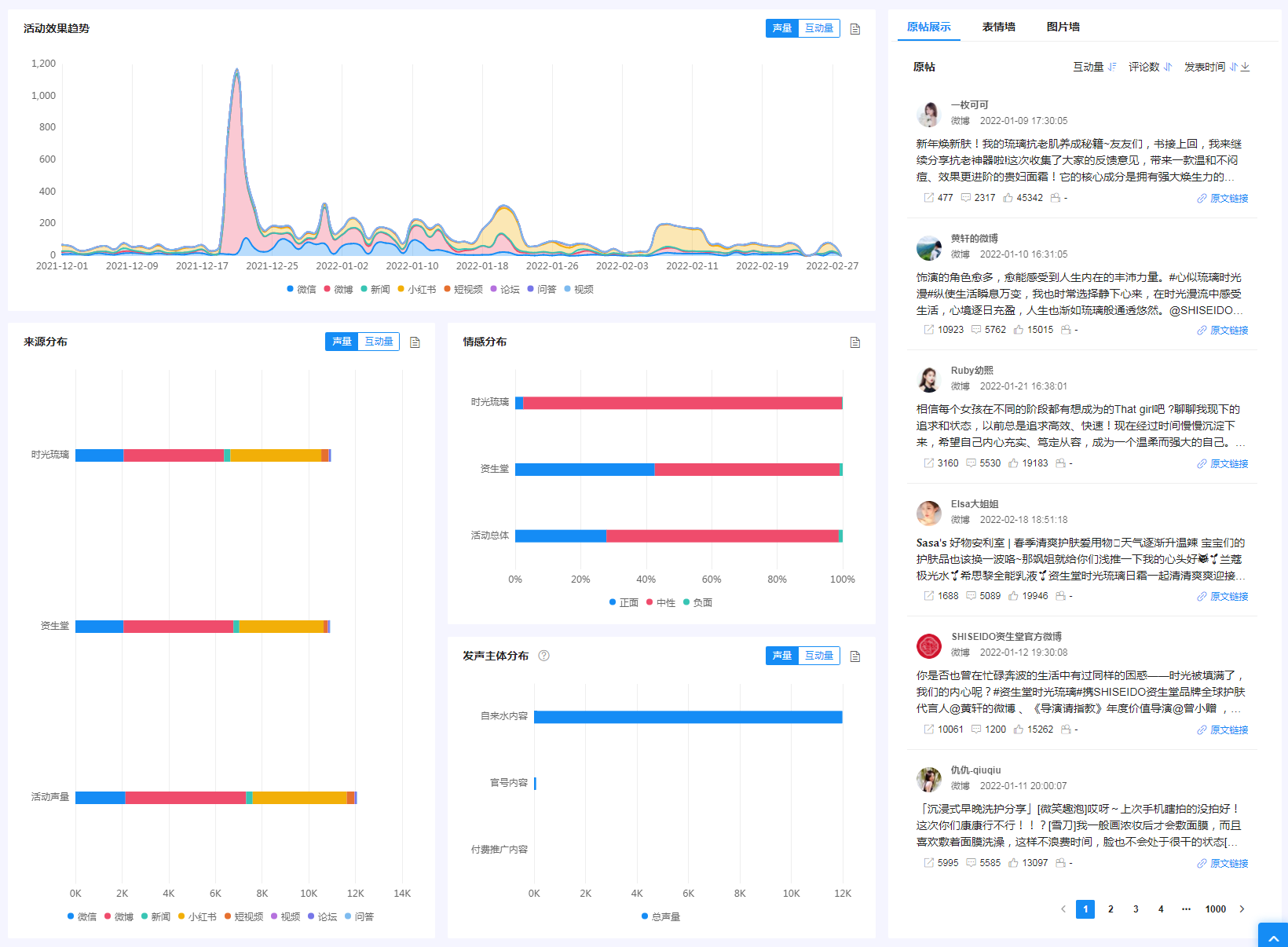The width and height of the screenshot is (1288, 947).
Task: Export the 情感分布 chart data
Action: (x=855, y=342)
